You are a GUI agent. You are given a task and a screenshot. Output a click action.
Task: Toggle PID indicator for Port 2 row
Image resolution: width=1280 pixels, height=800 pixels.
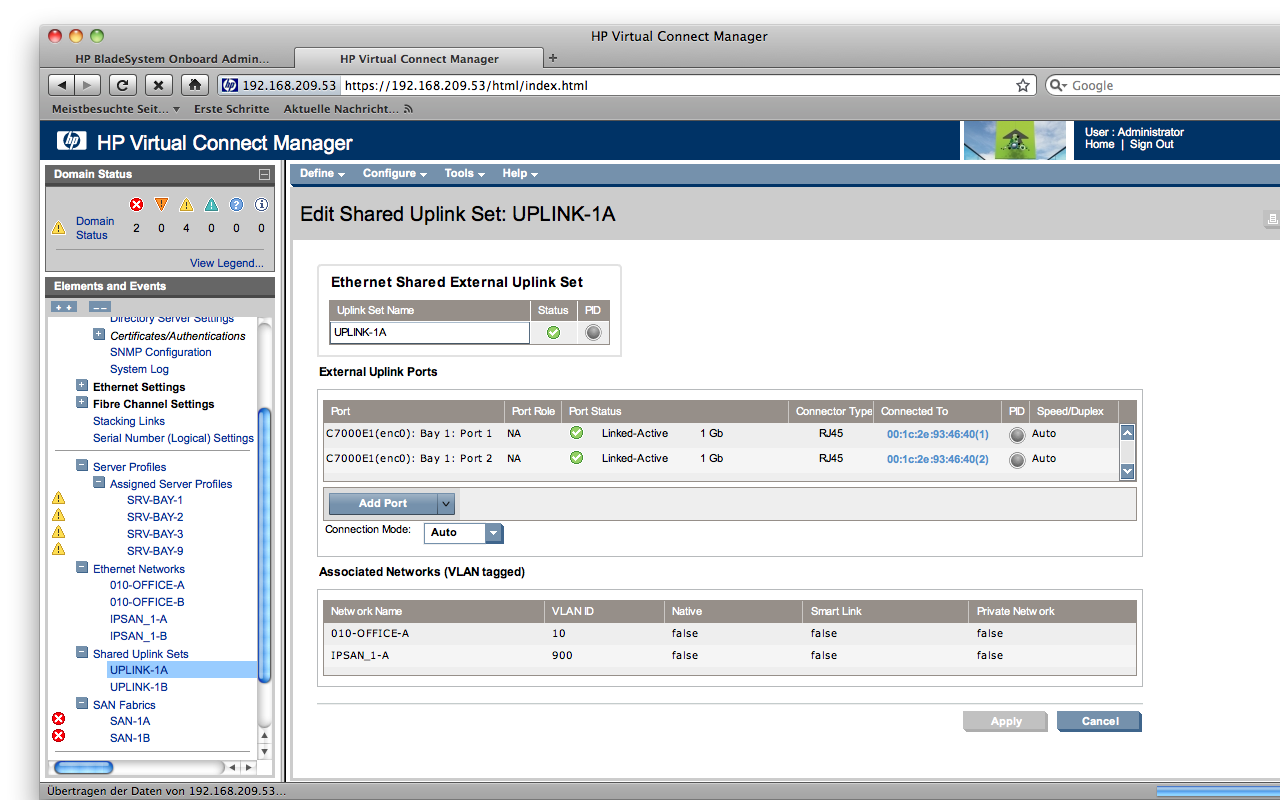coord(1017,460)
